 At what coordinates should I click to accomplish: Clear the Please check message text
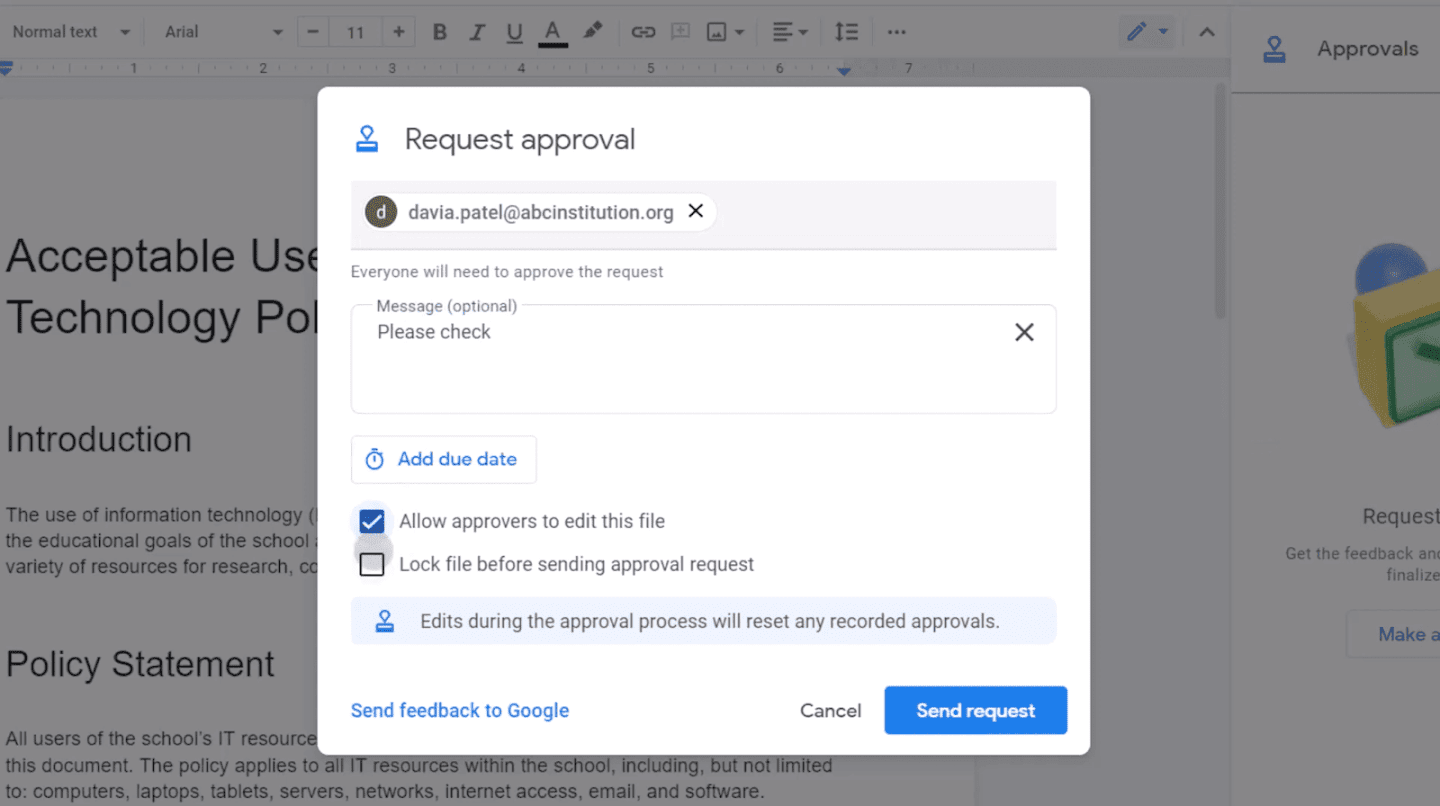click(x=1024, y=332)
